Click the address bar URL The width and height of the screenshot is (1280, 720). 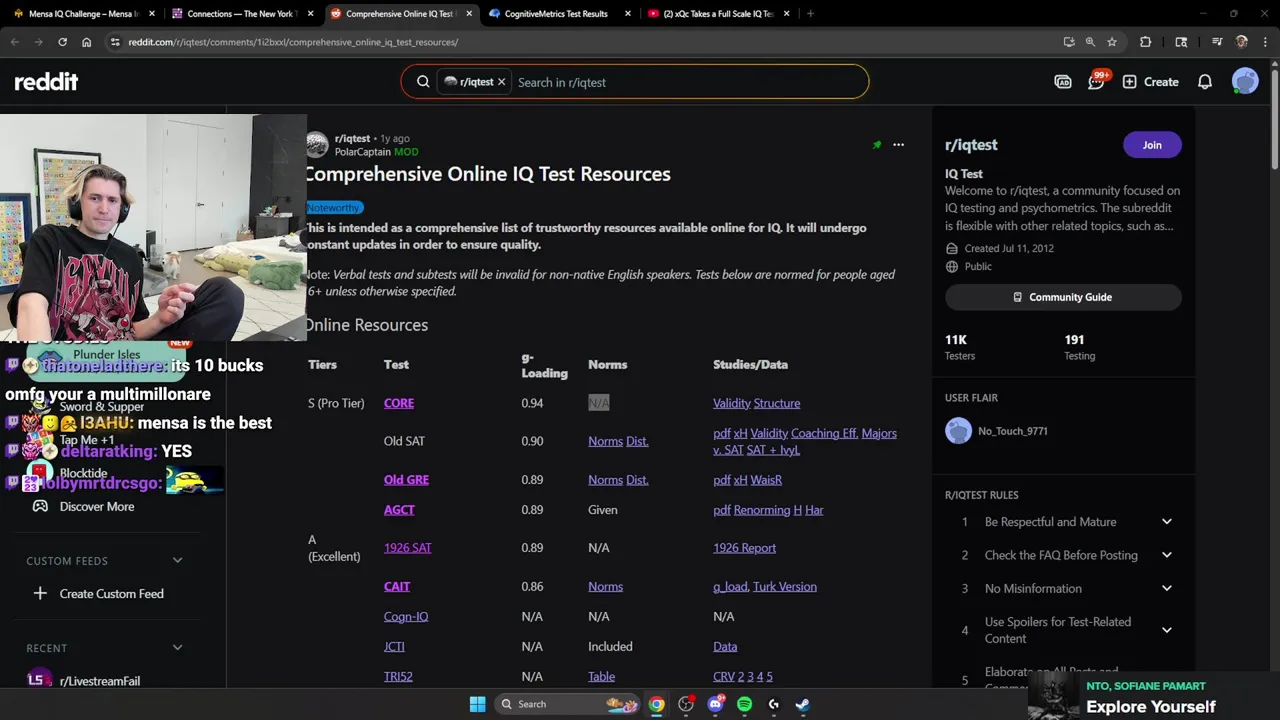pyautogui.click(x=293, y=42)
